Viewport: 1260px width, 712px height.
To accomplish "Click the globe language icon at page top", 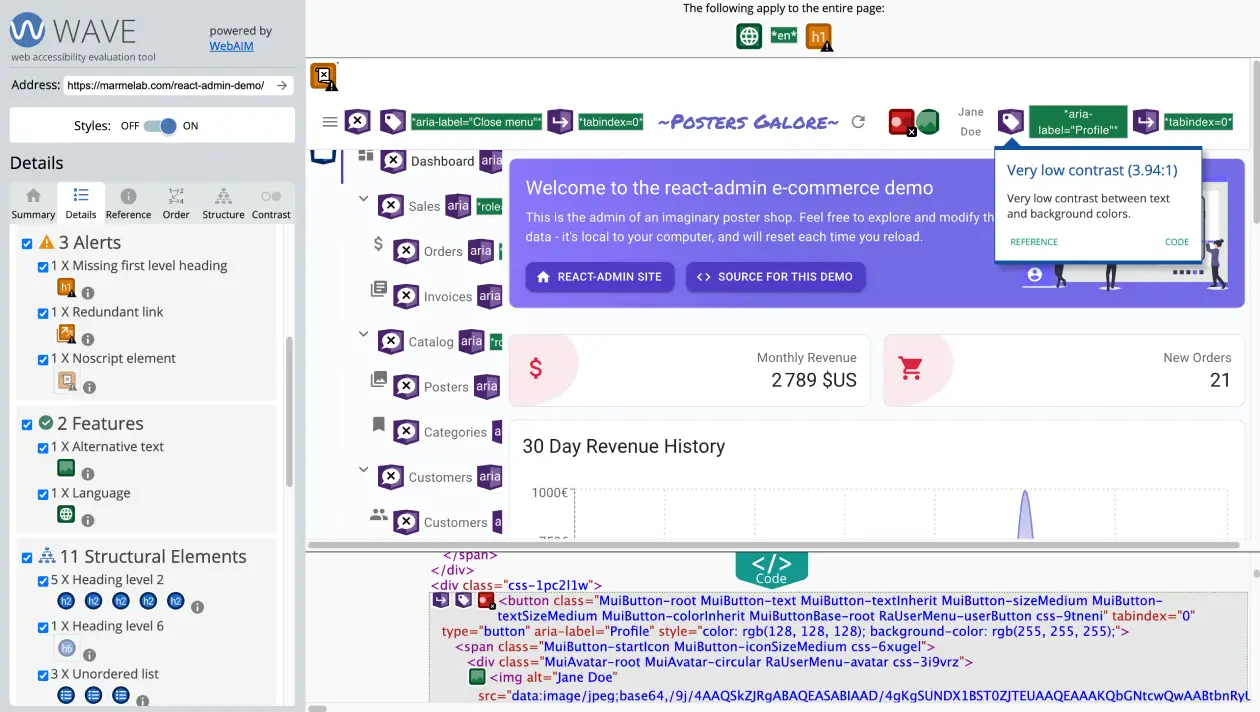I will (x=749, y=37).
